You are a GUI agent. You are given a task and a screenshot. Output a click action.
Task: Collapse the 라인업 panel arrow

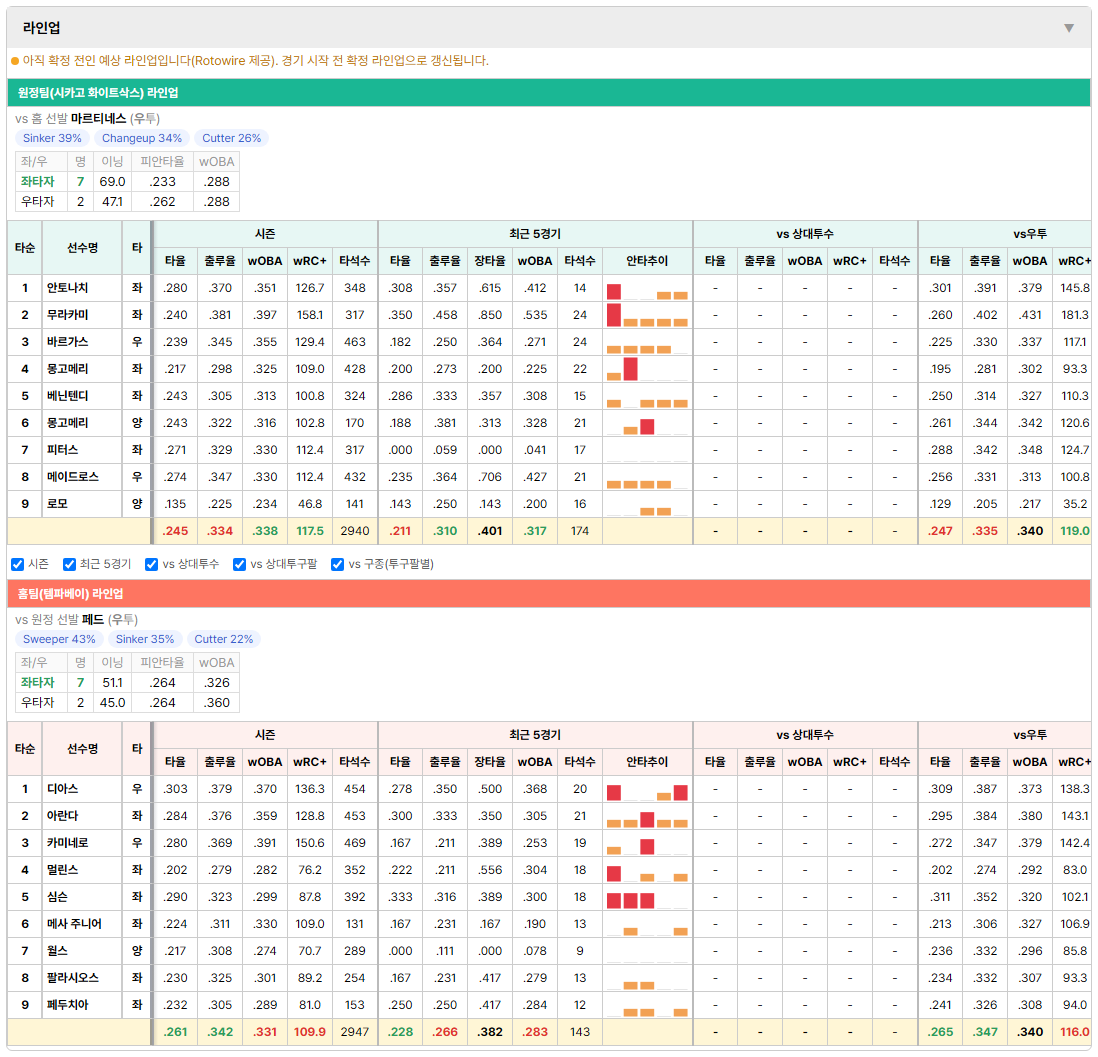(1069, 28)
